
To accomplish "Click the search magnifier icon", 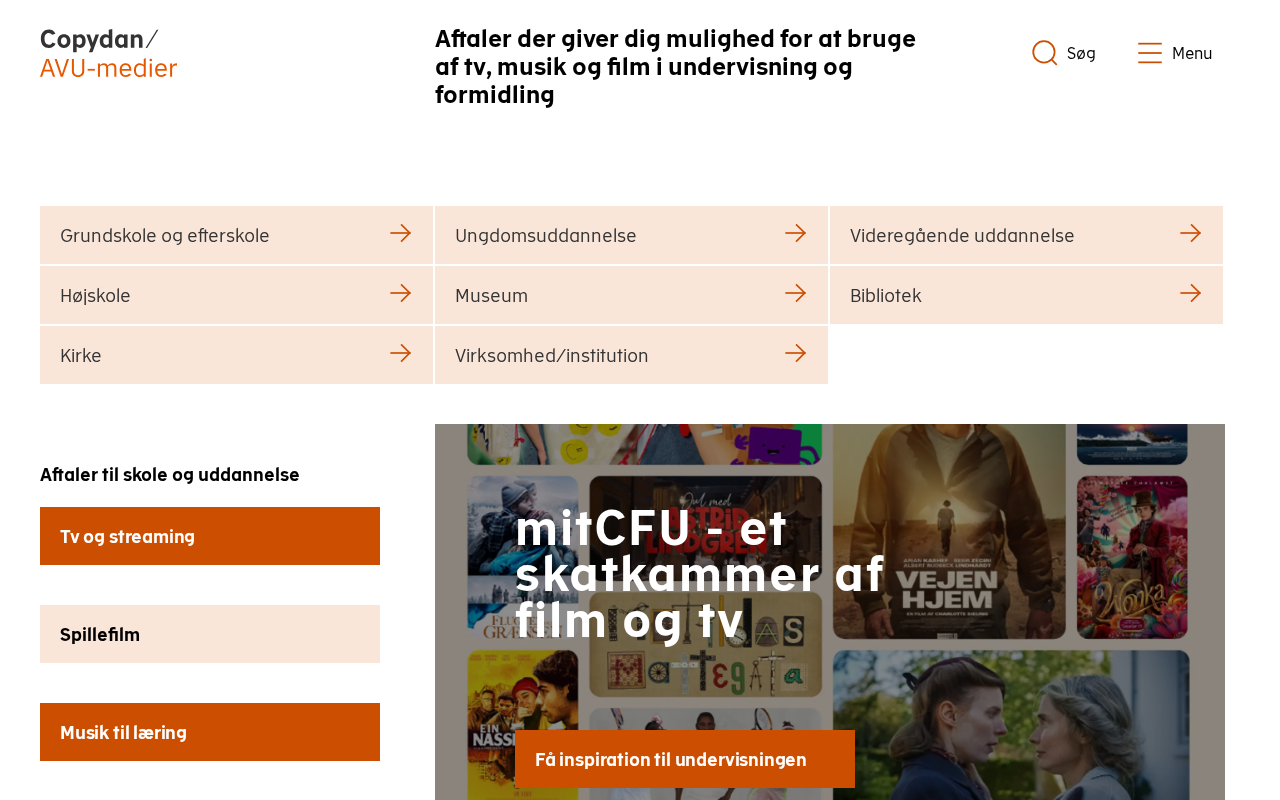I will [x=1045, y=53].
